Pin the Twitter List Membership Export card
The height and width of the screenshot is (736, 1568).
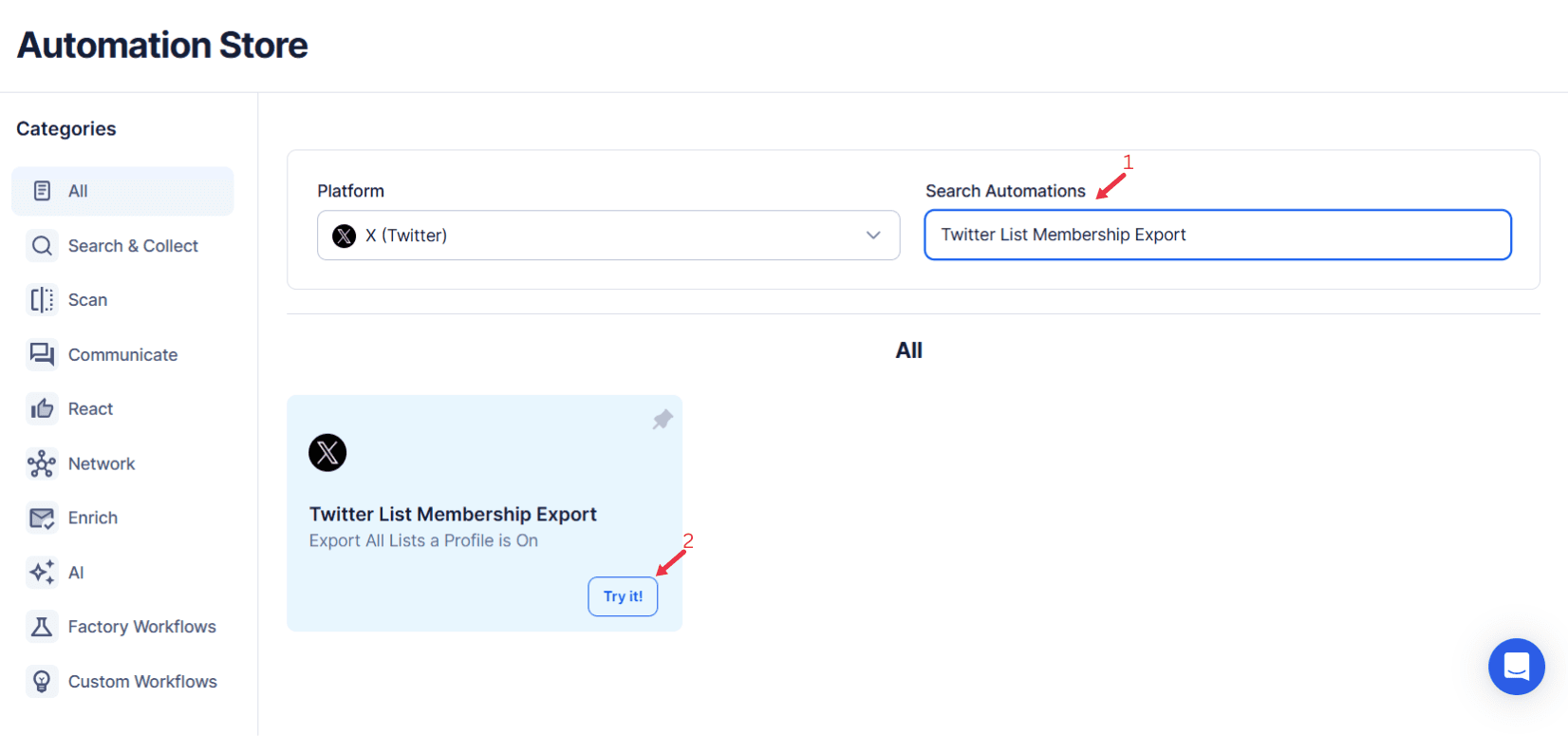point(662,419)
